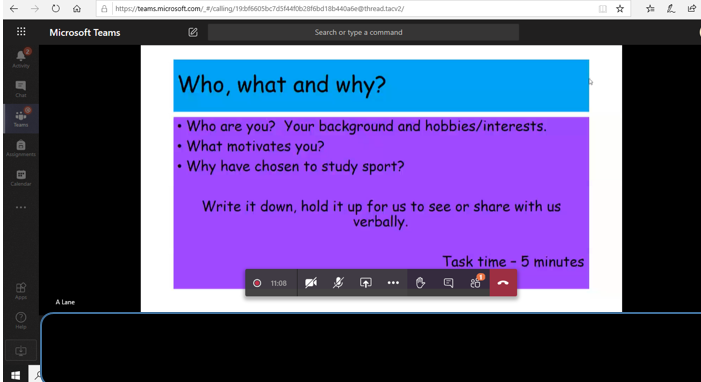Toggle the microphone mute button
This screenshot has width=701, height=382.
pos(338,283)
